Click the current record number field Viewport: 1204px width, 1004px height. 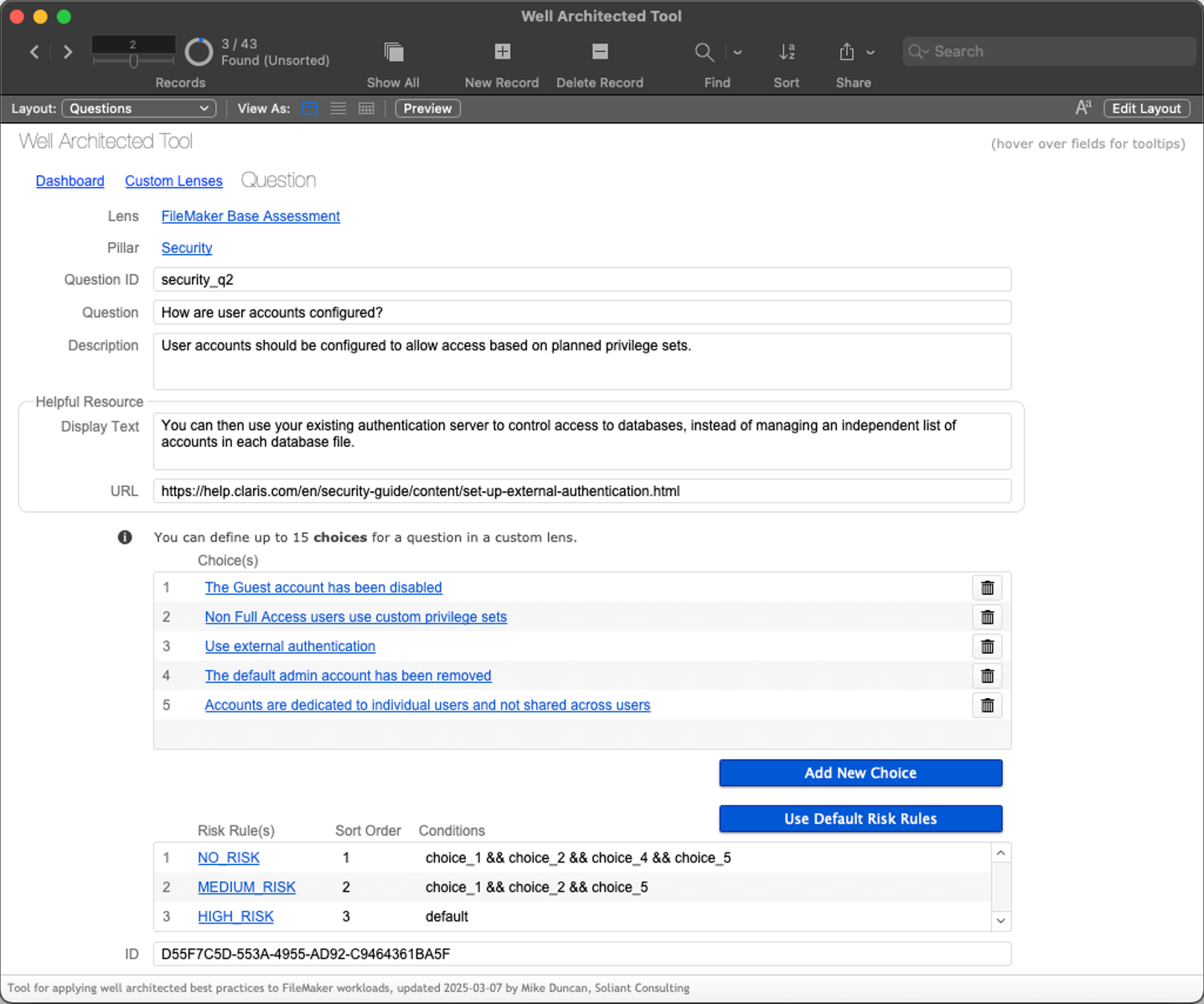133,44
